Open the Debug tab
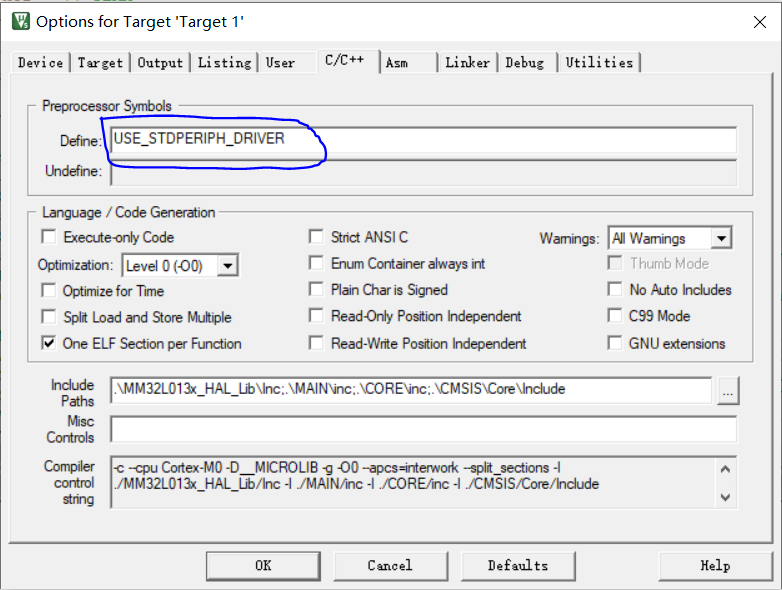The width and height of the screenshot is (782, 590). tap(525, 62)
